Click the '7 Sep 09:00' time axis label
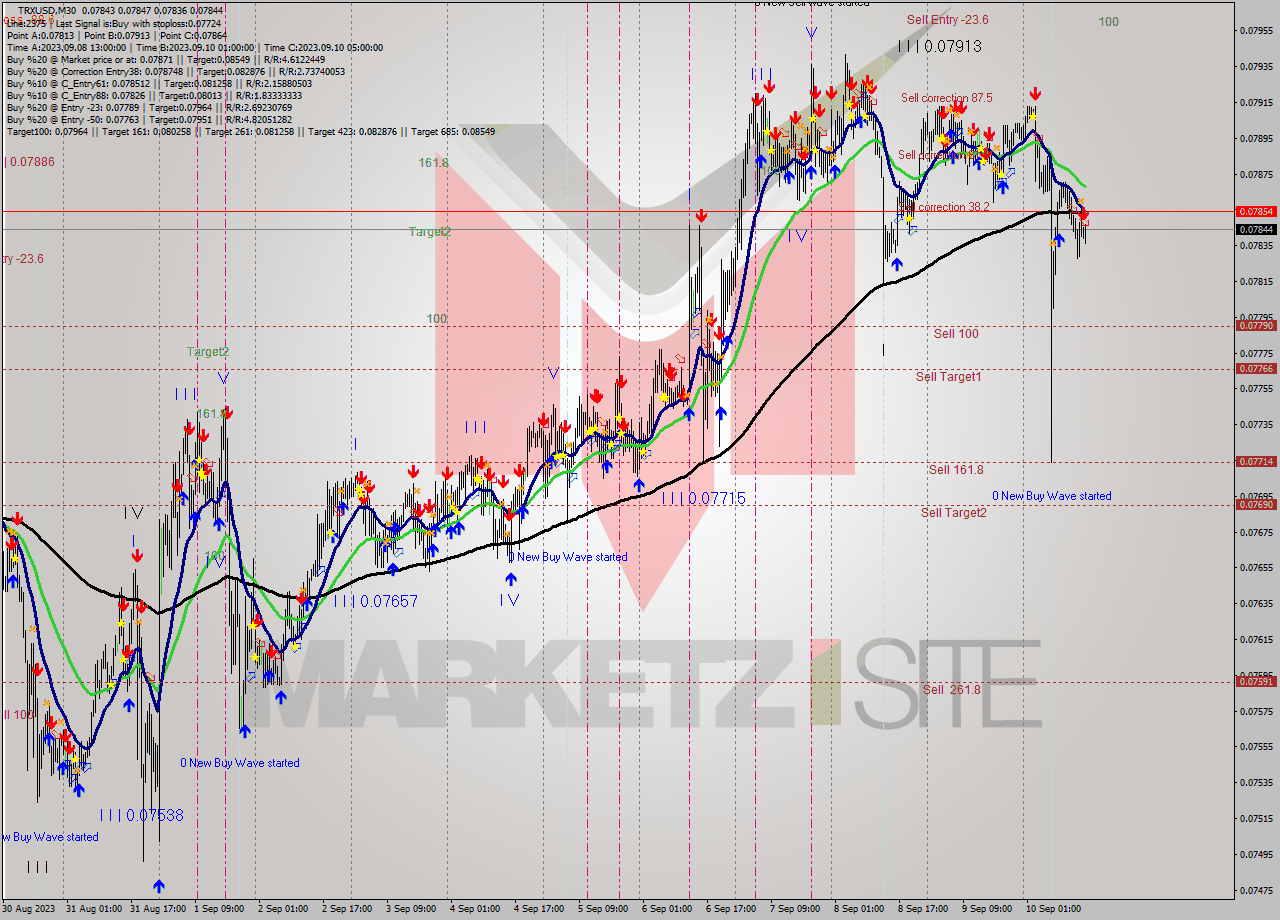 pos(795,909)
